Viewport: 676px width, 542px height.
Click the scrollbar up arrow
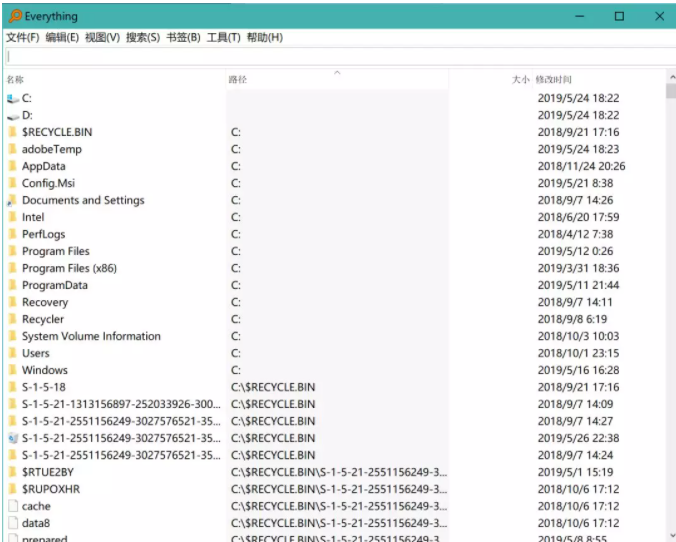point(672,77)
